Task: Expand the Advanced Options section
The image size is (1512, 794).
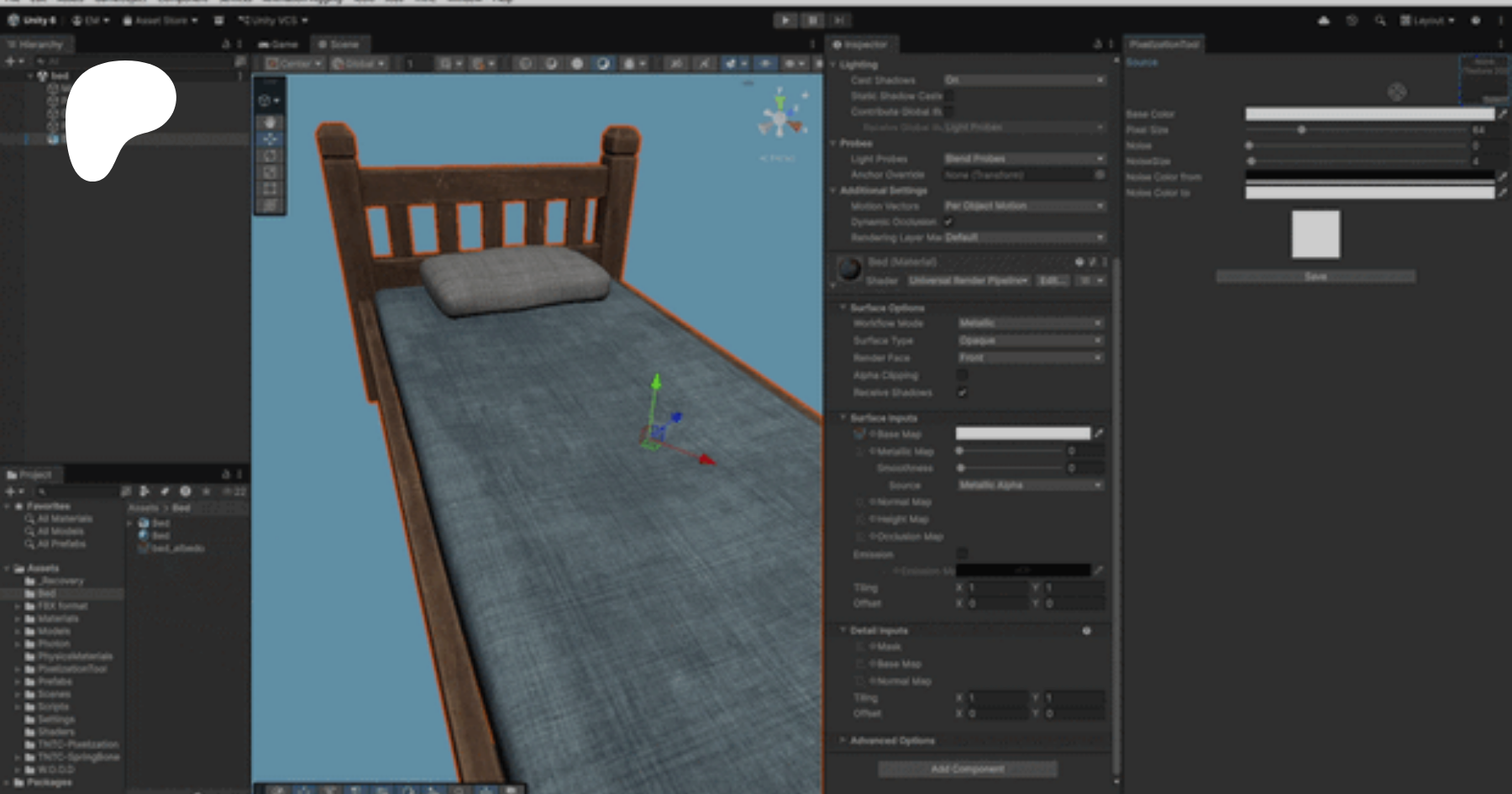Action: coord(891,740)
